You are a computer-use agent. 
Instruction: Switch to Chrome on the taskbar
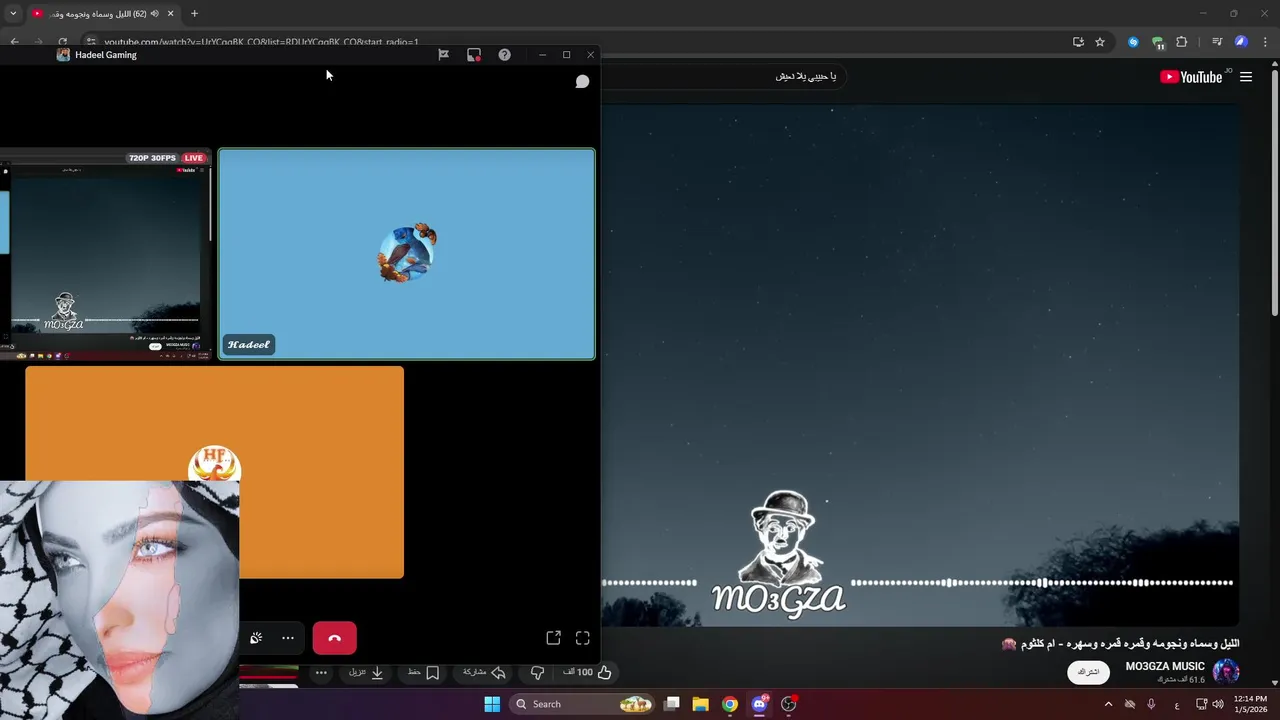coord(730,704)
